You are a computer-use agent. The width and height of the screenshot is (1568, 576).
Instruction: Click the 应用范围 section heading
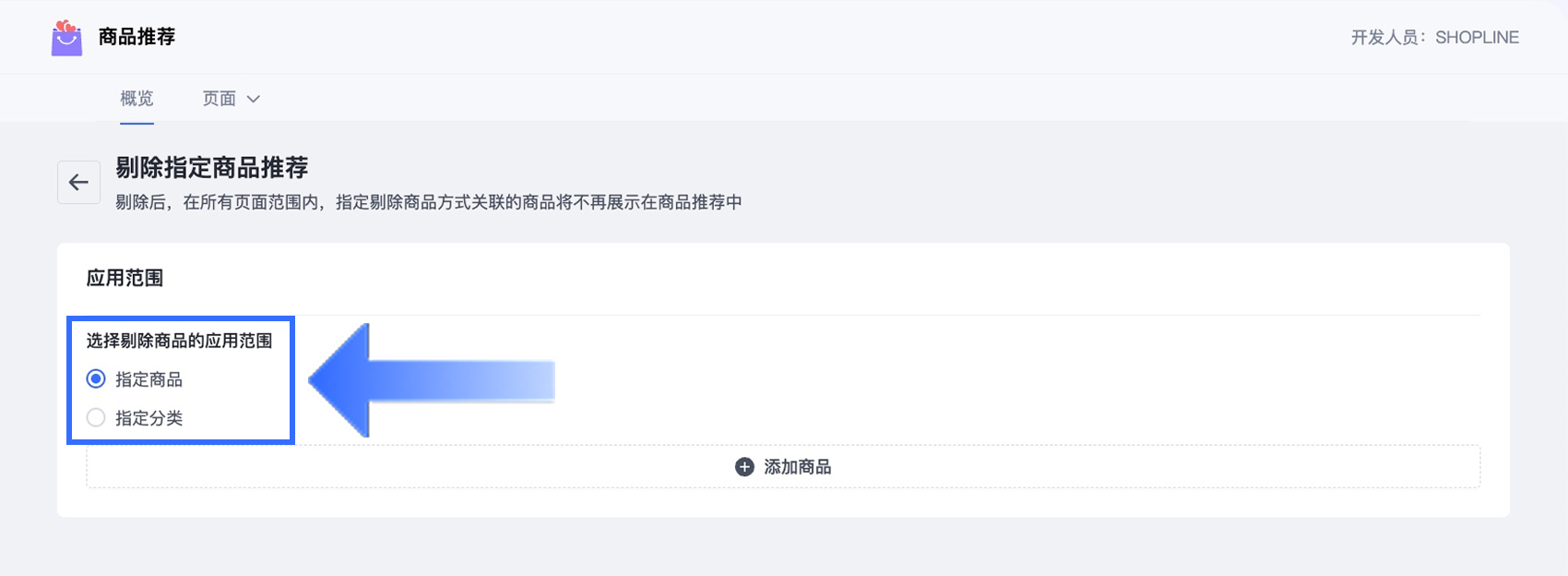pos(125,278)
